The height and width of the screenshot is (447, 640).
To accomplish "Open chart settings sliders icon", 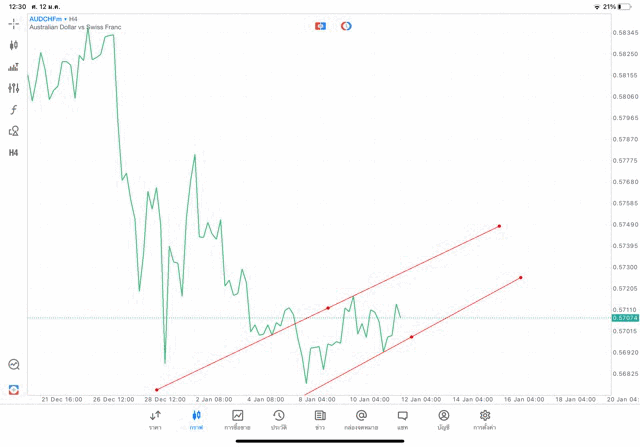I will 14,88.
